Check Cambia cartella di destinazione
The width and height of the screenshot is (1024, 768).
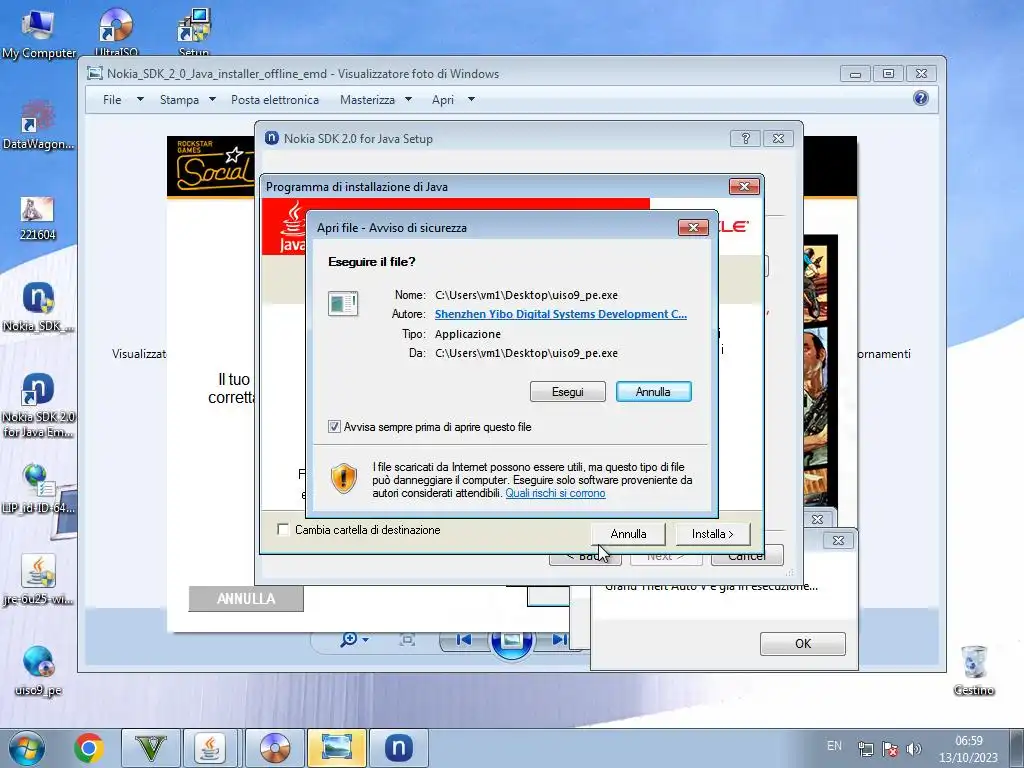pos(283,530)
